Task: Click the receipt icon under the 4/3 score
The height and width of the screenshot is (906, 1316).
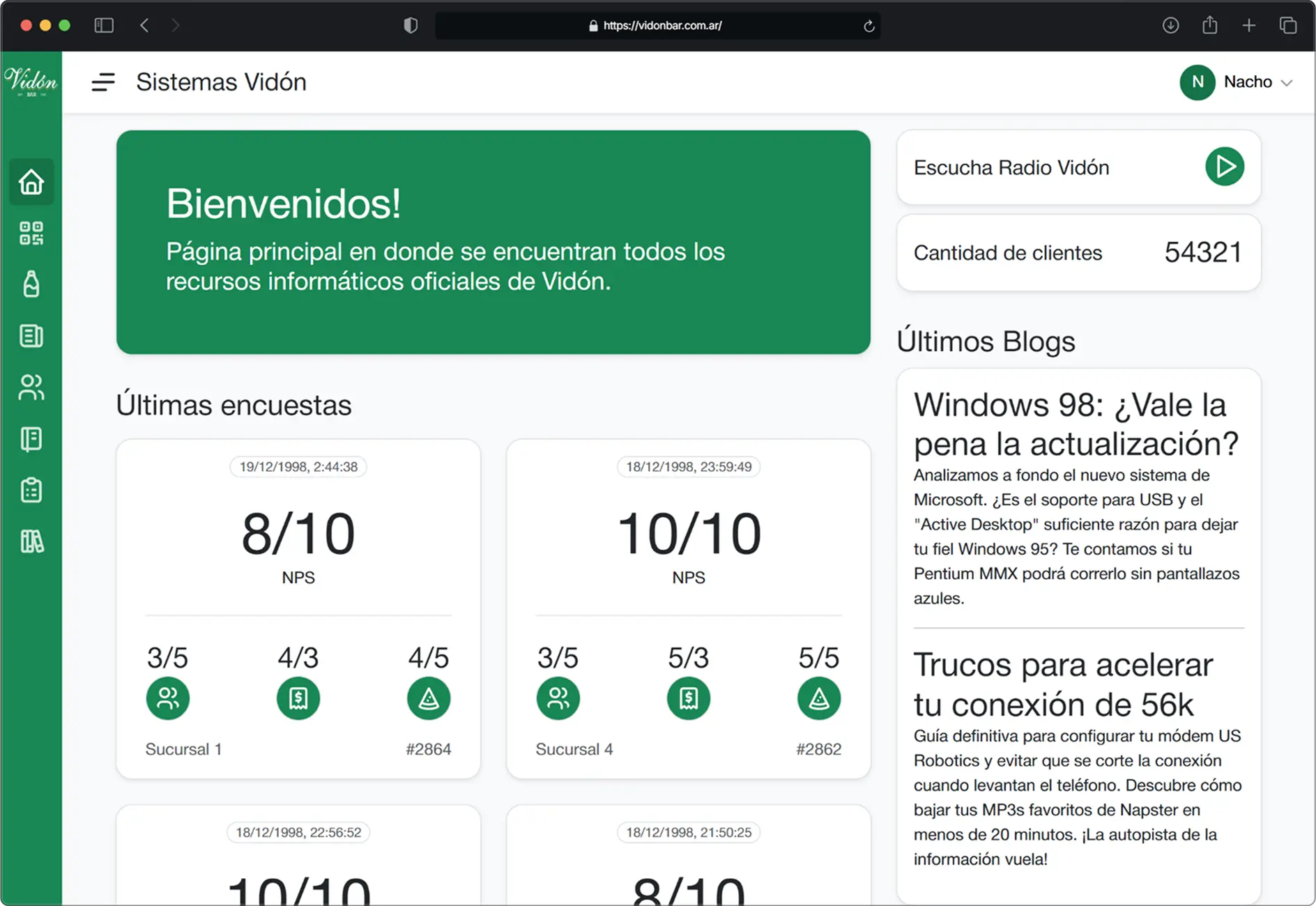Action: click(298, 698)
